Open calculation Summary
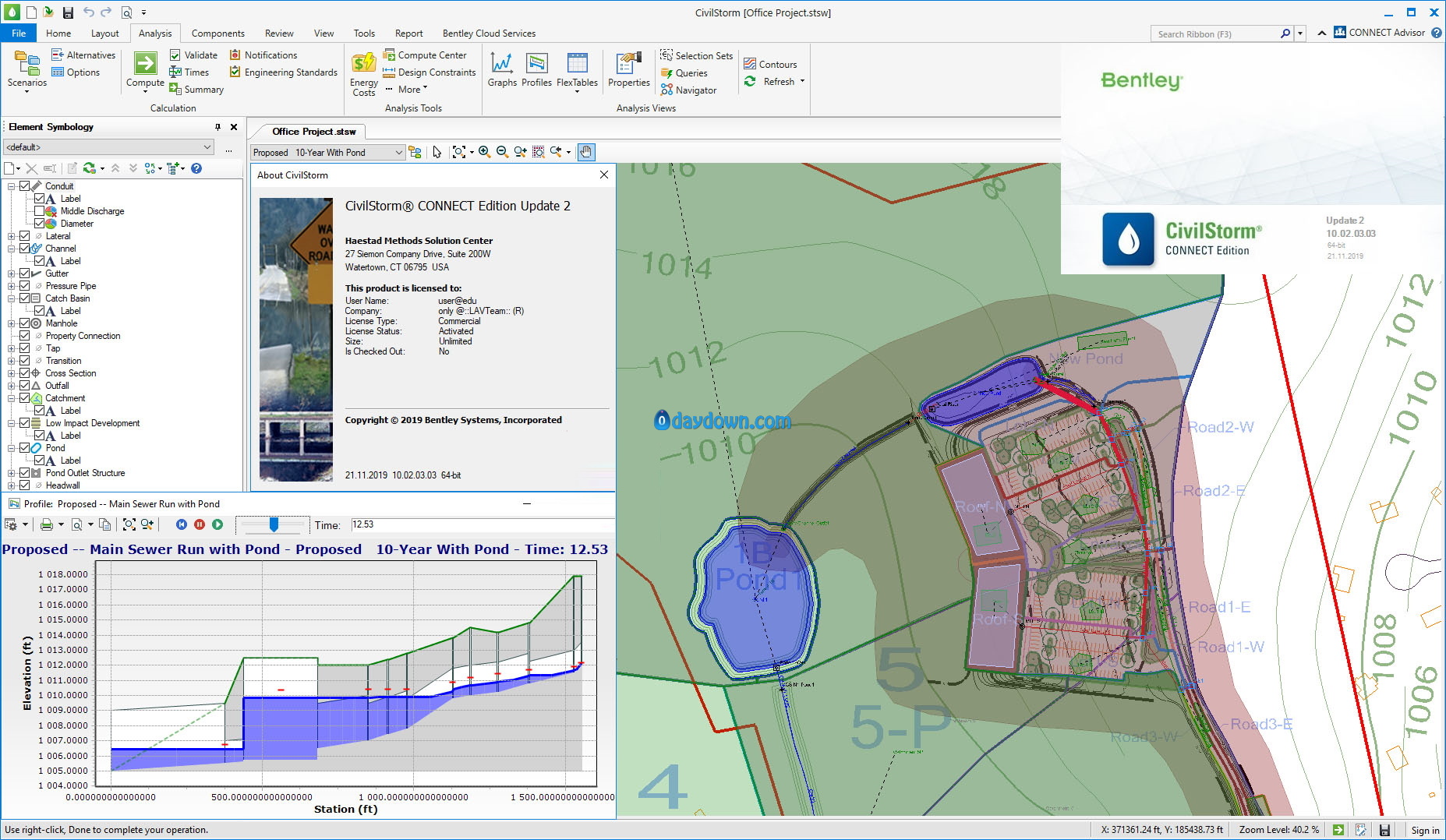The width and height of the screenshot is (1446, 840). click(196, 90)
